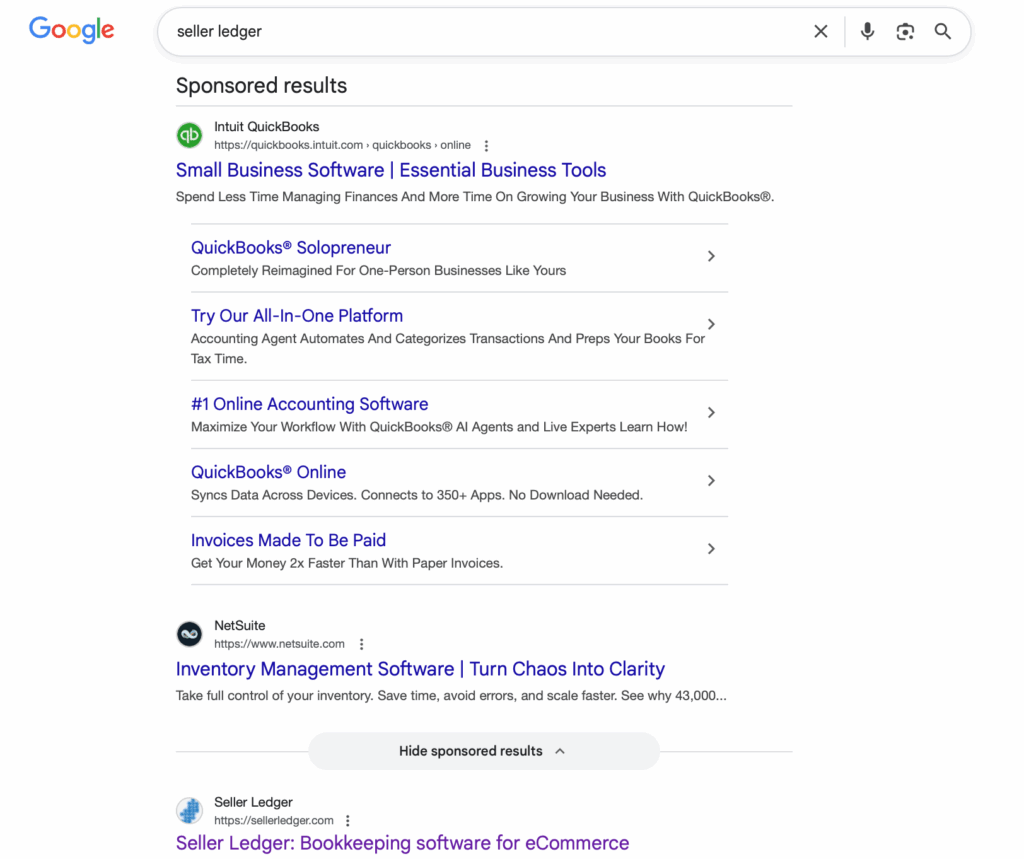Start voice search with the microphone
The width and height of the screenshot is (1024, 859).
coord(867,32)
